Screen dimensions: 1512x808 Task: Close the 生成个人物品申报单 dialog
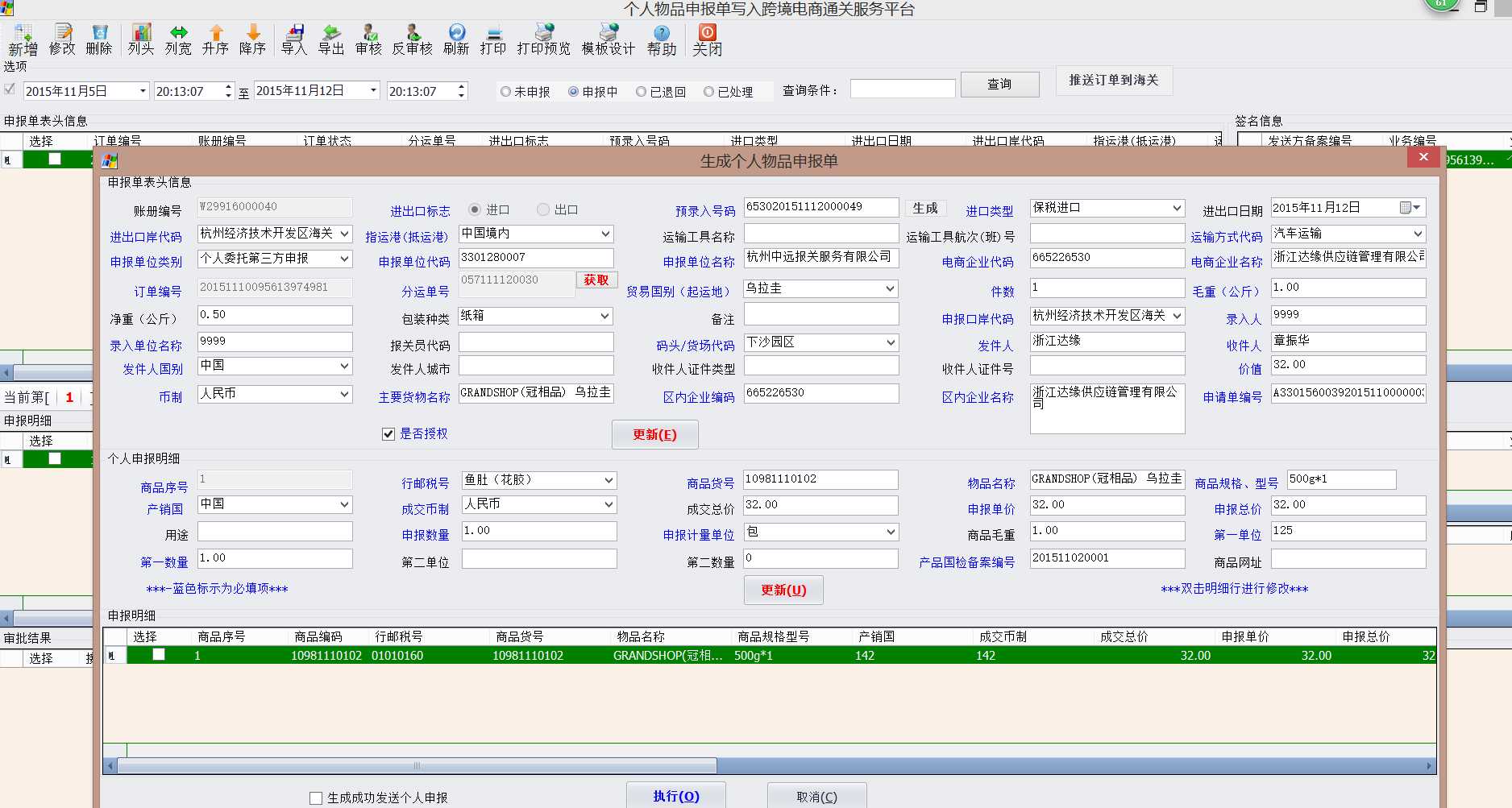click(x=1423, y=157)
